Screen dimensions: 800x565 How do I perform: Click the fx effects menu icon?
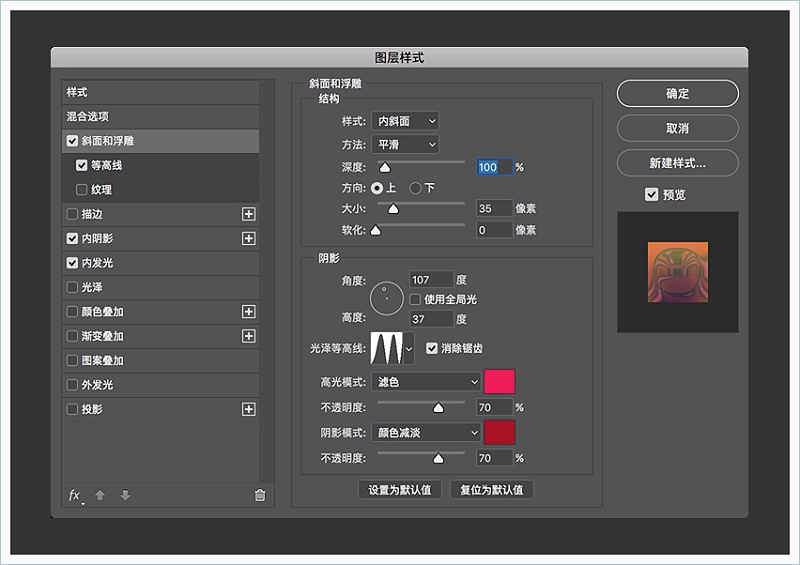[74, 495]
